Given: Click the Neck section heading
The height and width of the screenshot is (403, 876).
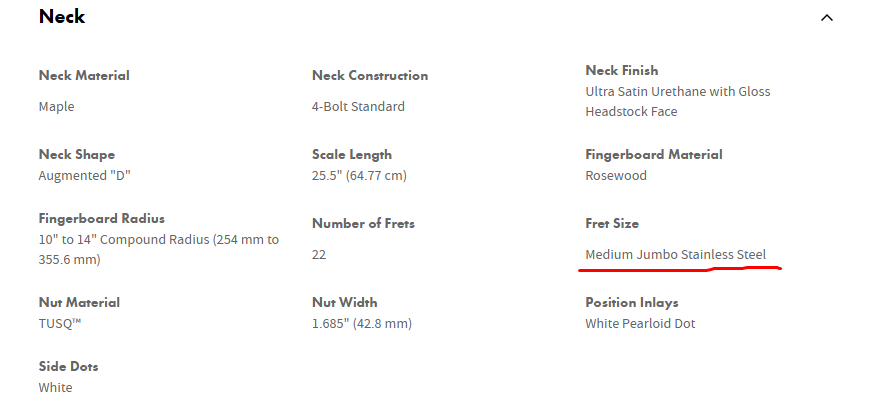Looking at the screenshot, I should tap(62, 17).
